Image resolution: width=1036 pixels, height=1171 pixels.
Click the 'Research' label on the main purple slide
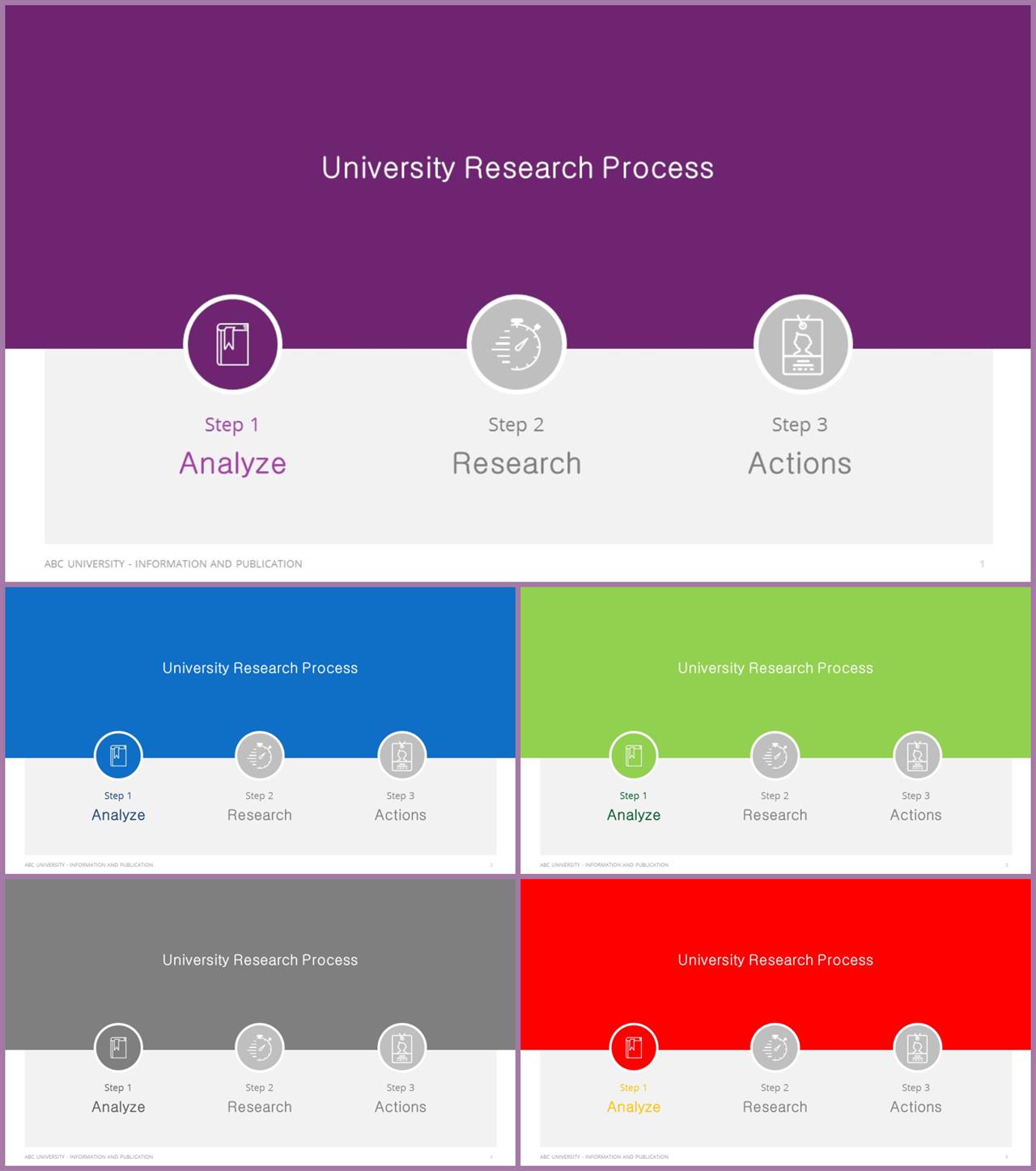click(516, 464)
